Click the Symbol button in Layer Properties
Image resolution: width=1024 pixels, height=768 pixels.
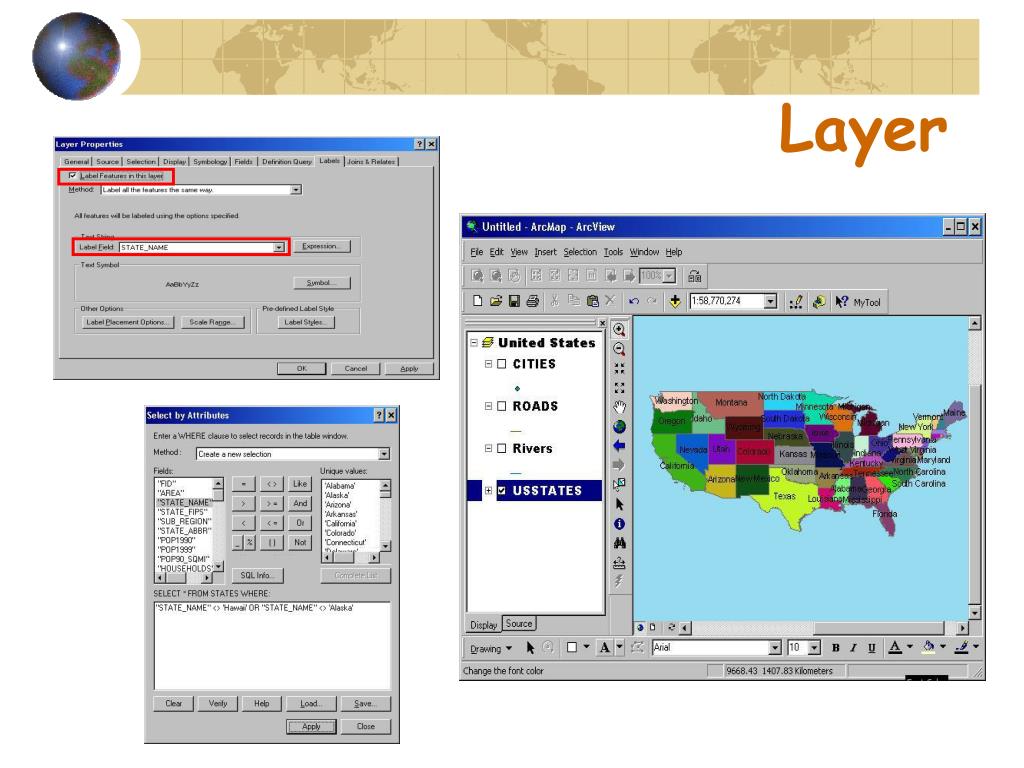tap(321, 283)
